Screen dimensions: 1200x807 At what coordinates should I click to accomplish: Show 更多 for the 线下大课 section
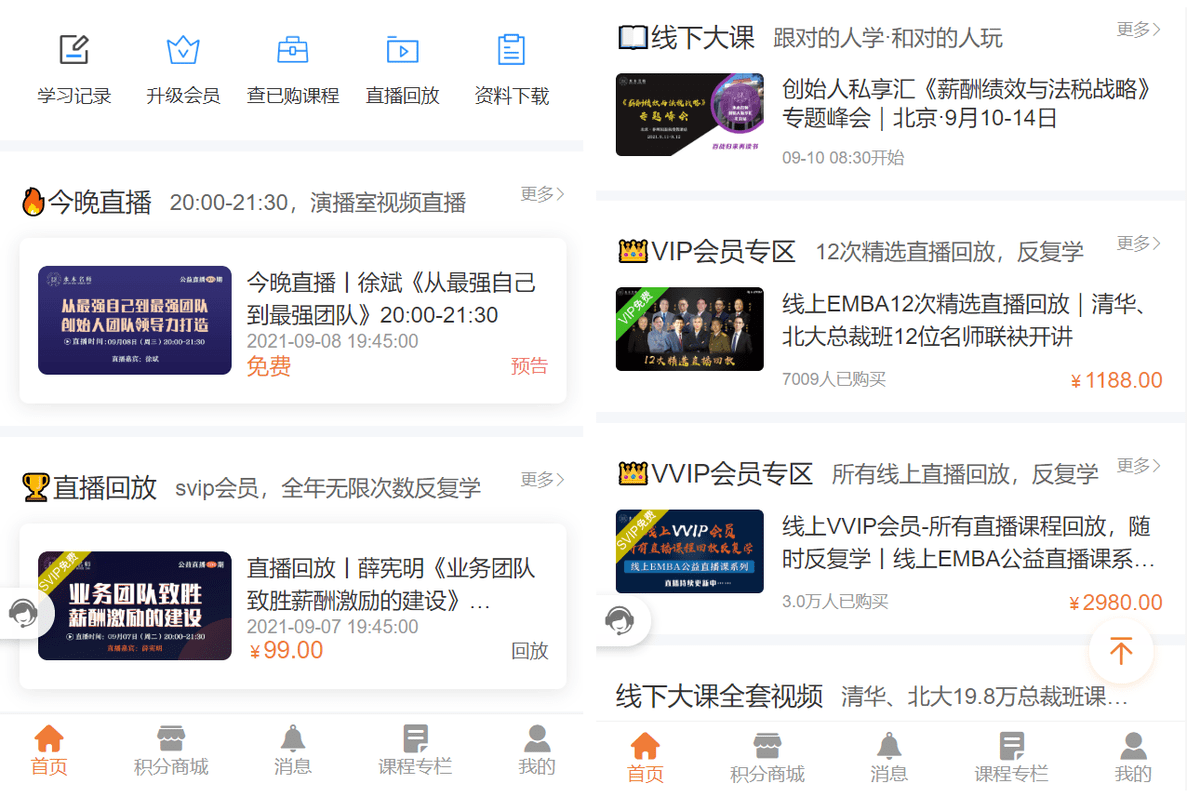tap(1138, 30)
